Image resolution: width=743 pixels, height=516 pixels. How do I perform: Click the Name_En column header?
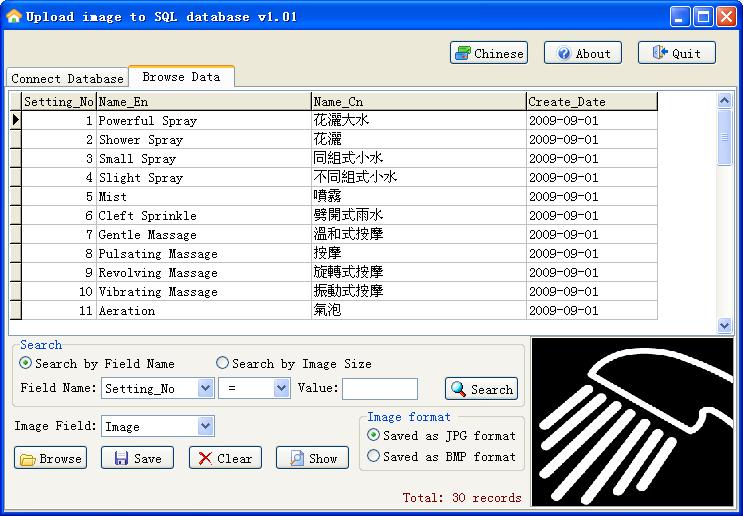coord(204,101)
